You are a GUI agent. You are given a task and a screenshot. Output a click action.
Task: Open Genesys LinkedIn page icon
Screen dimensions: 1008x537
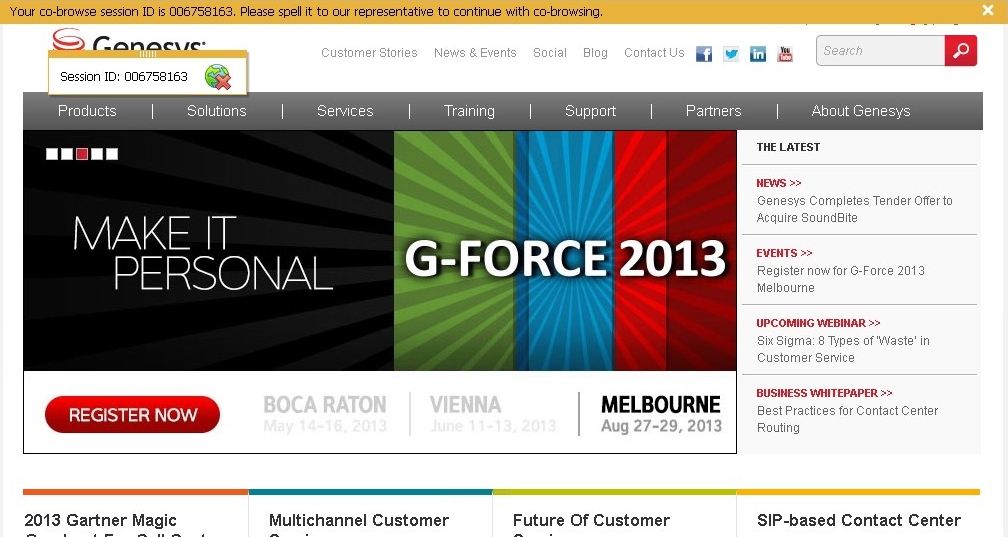[x=758, y=54]
